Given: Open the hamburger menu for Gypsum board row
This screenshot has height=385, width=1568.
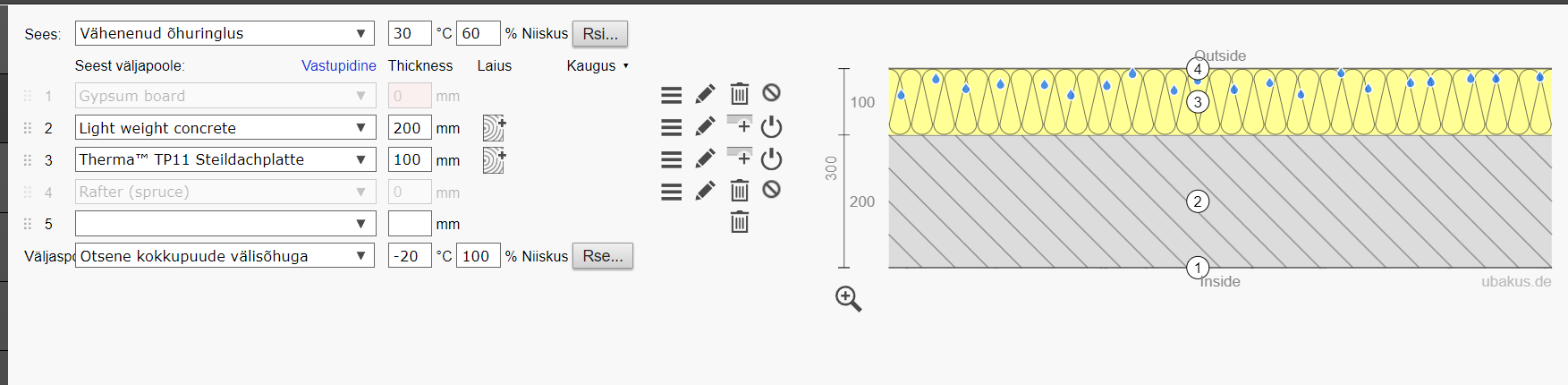Looking at the screenshot, I should [671, 94].
